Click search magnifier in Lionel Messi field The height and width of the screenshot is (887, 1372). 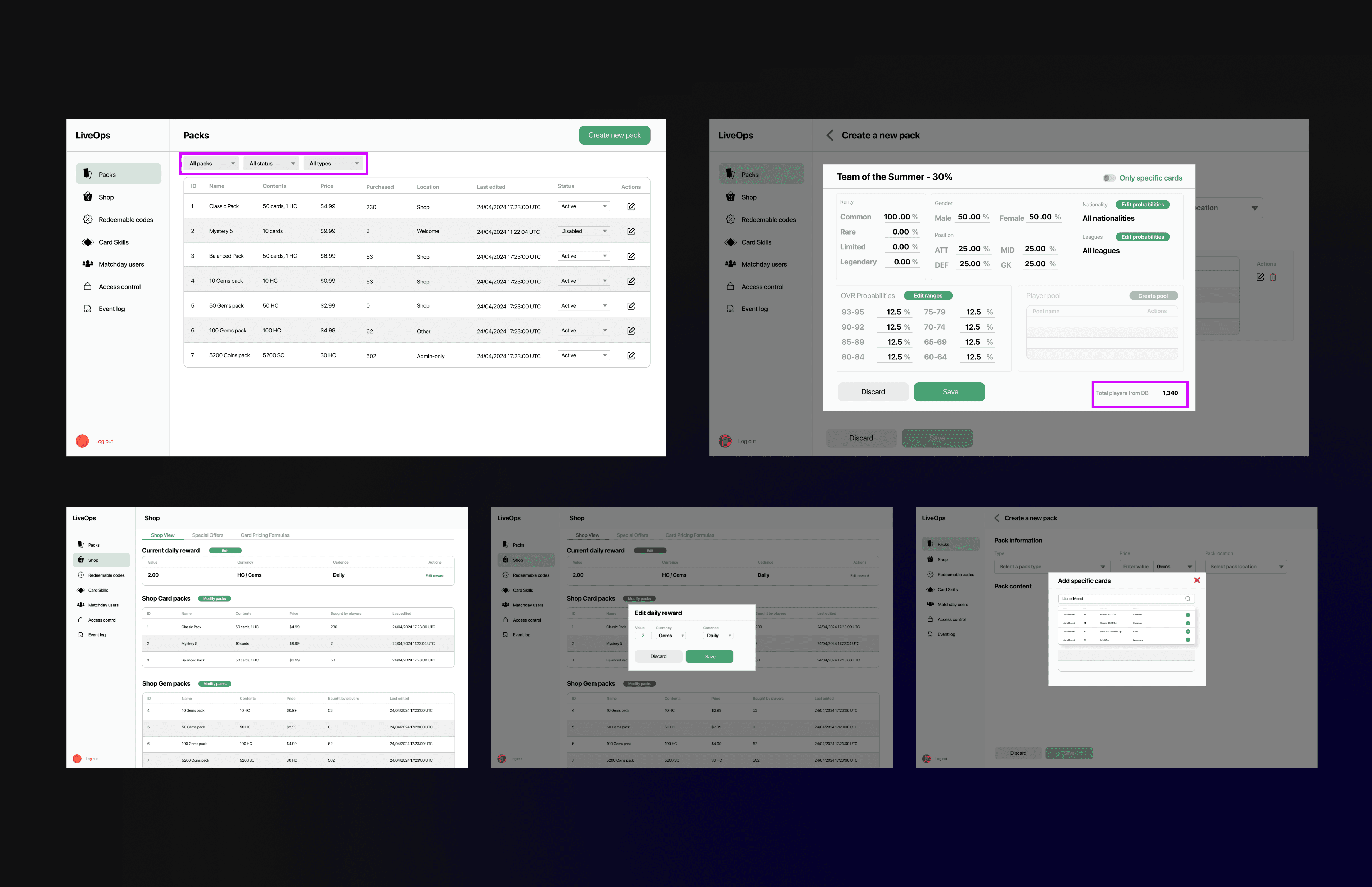(x=1188, y=598)
